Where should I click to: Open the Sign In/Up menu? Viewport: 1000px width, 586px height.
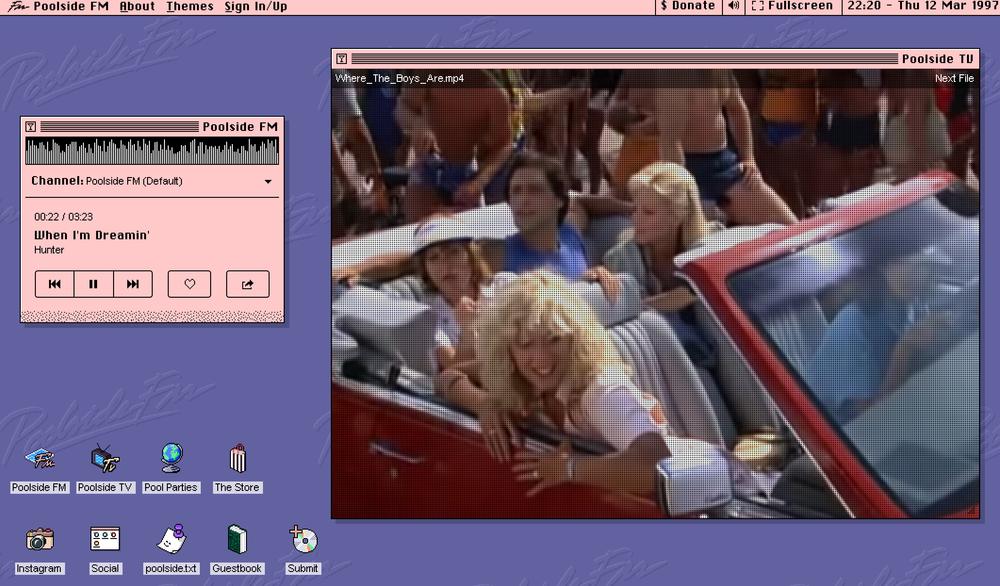(256, 6)
